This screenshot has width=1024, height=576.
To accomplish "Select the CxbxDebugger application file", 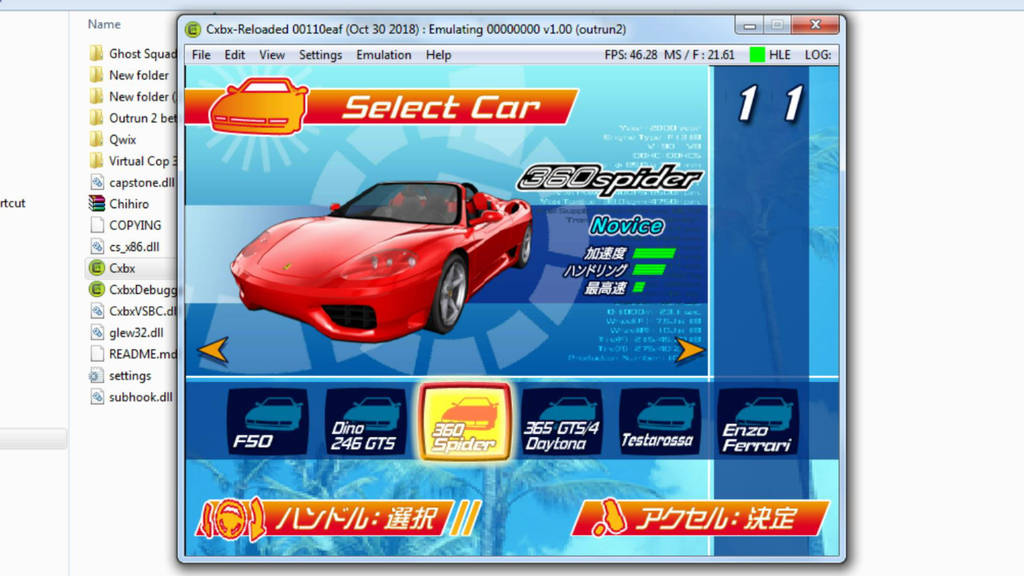I will [133, 289].
